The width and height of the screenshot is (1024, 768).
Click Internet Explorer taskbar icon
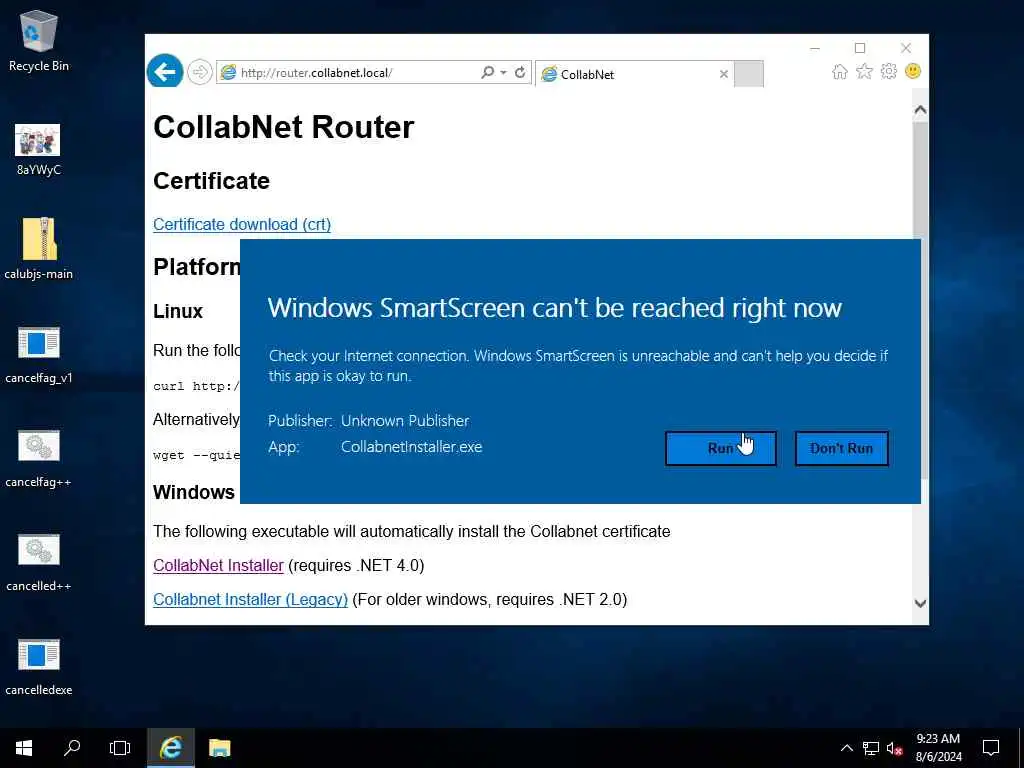tap(170, 748)
